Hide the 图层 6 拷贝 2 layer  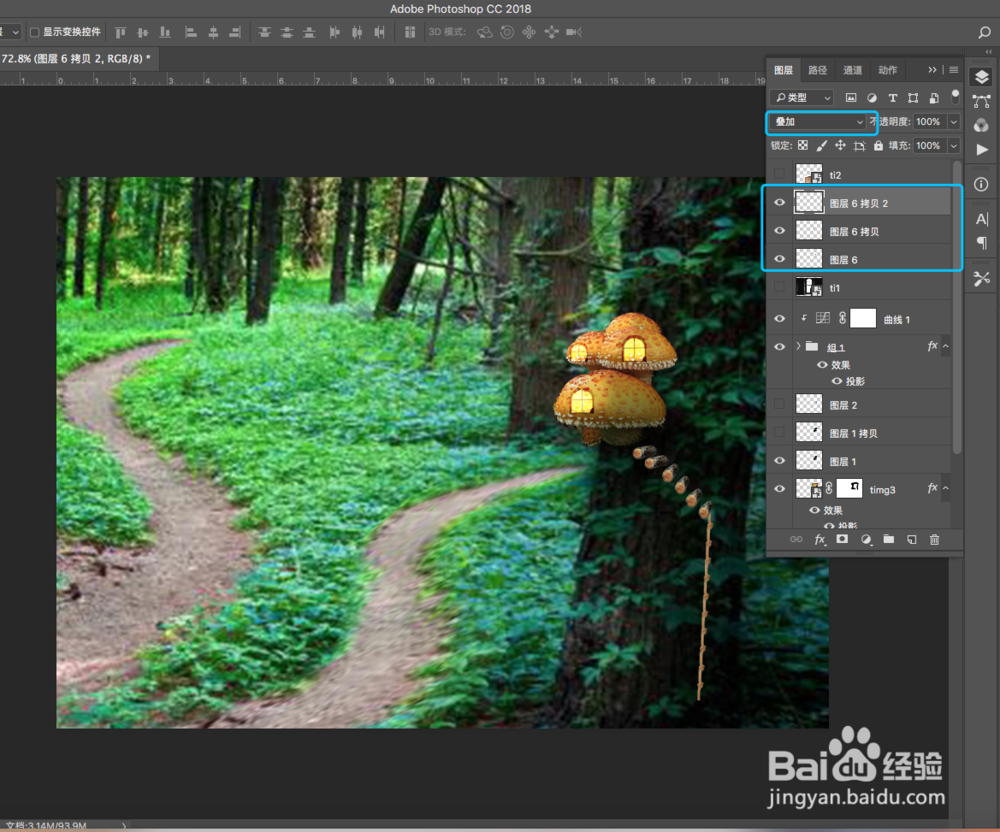tap(779, 202)
